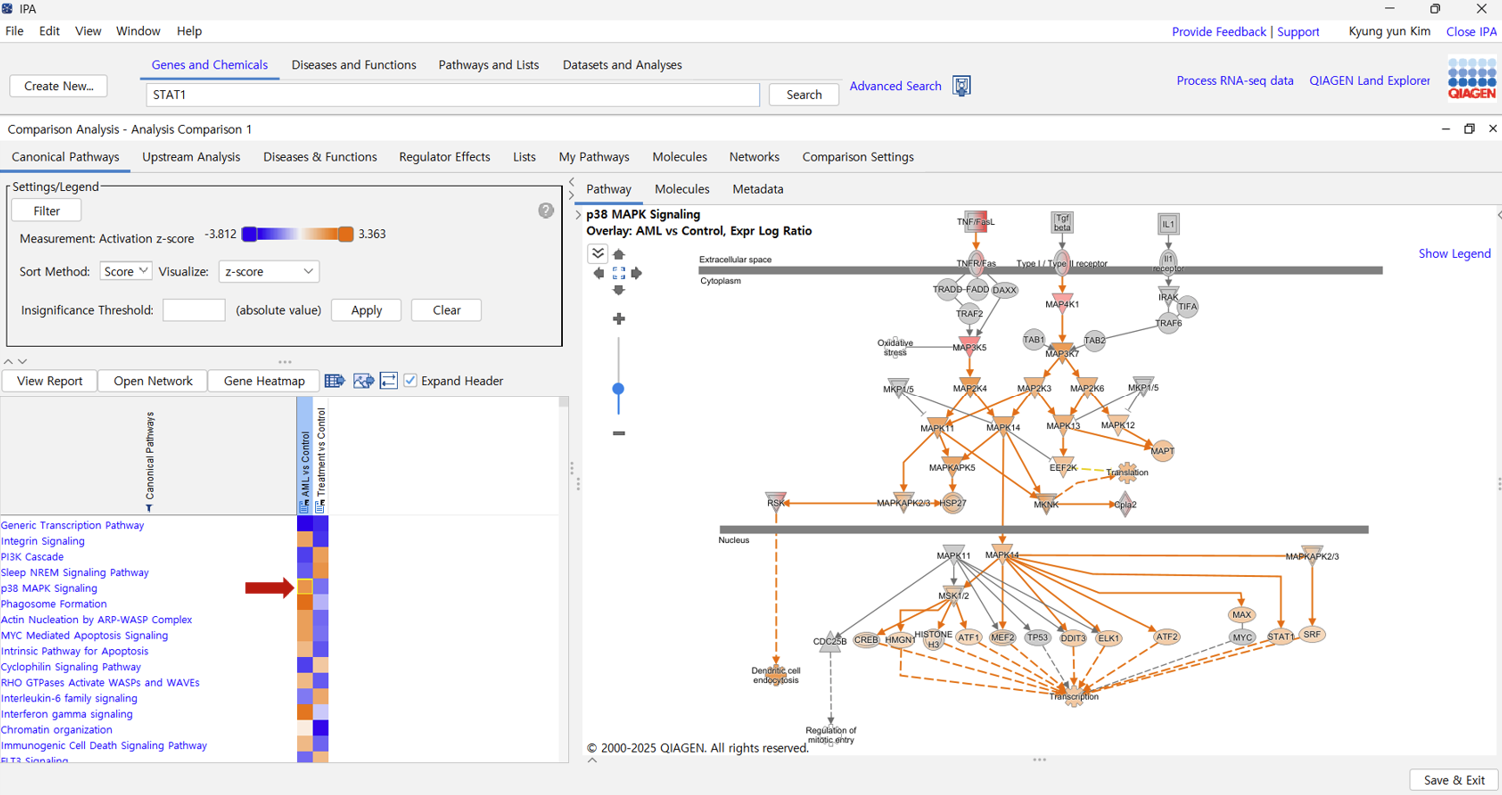Click the icon beside Advanced Search
Viewport: 1502px width, 795px height.
961,86
